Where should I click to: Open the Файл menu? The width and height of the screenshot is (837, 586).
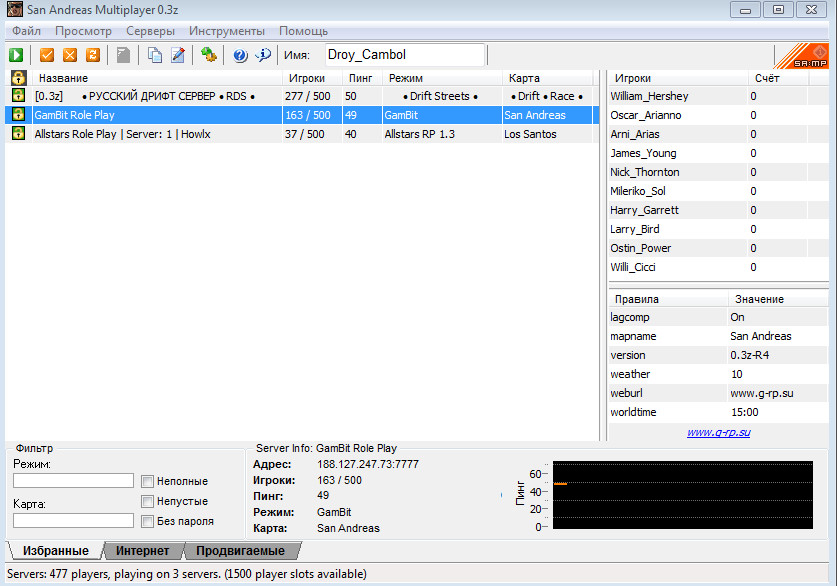(26, 31)
